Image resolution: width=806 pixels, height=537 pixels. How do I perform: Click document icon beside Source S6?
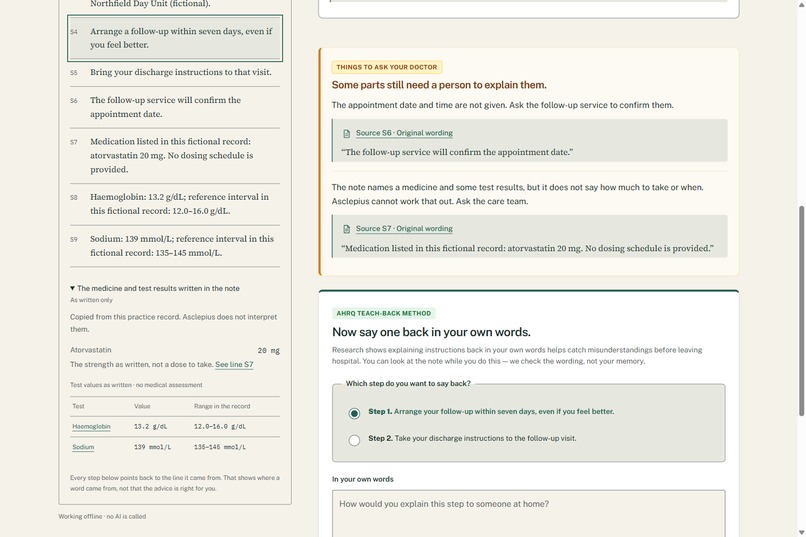(346, 134)
